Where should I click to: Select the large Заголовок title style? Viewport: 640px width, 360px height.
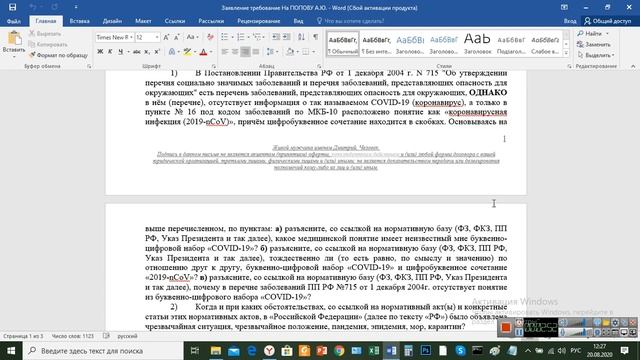(477, 44)
